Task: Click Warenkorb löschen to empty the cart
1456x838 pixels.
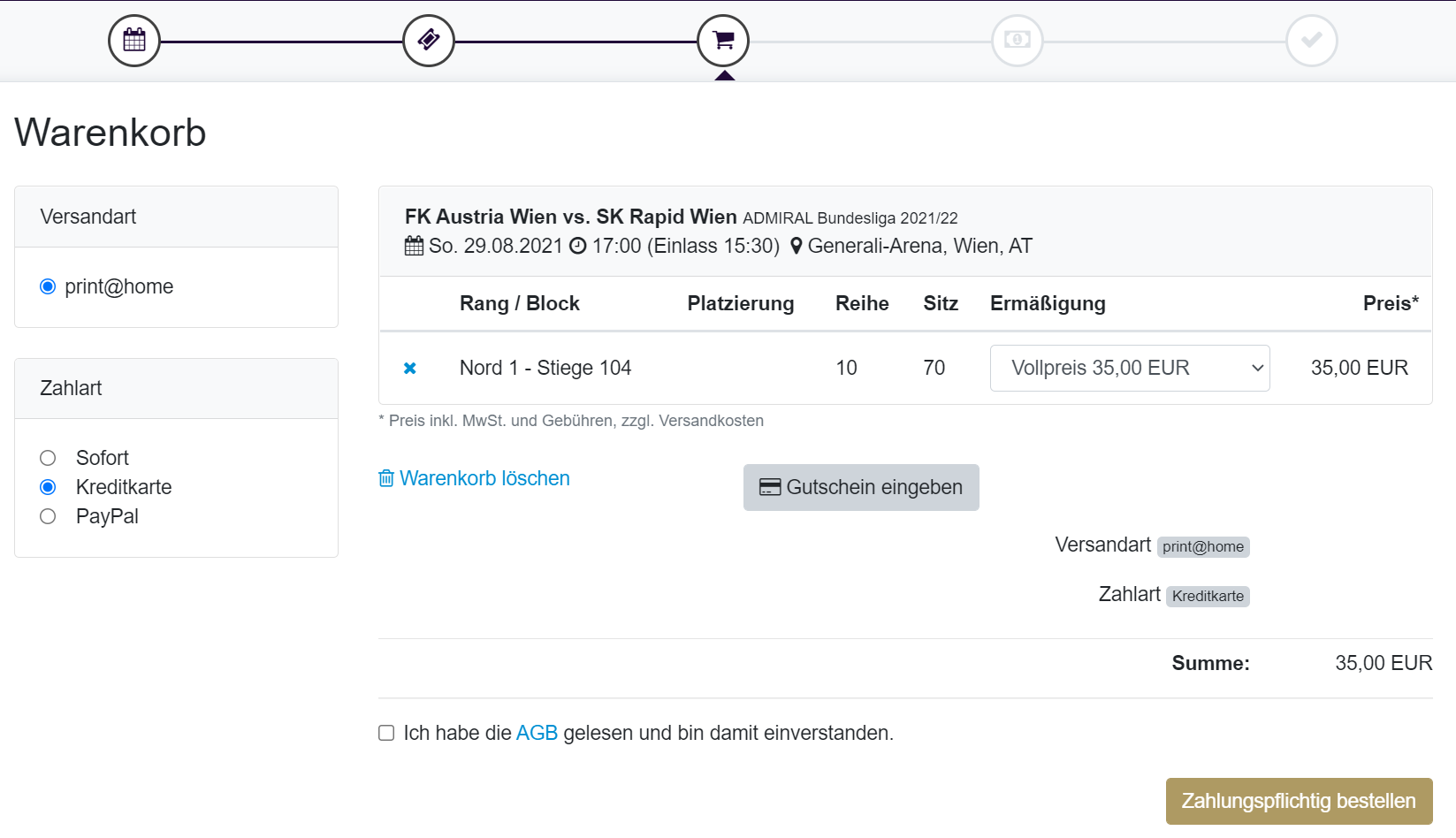Action: pyautogui.click(x=484, y=478)
